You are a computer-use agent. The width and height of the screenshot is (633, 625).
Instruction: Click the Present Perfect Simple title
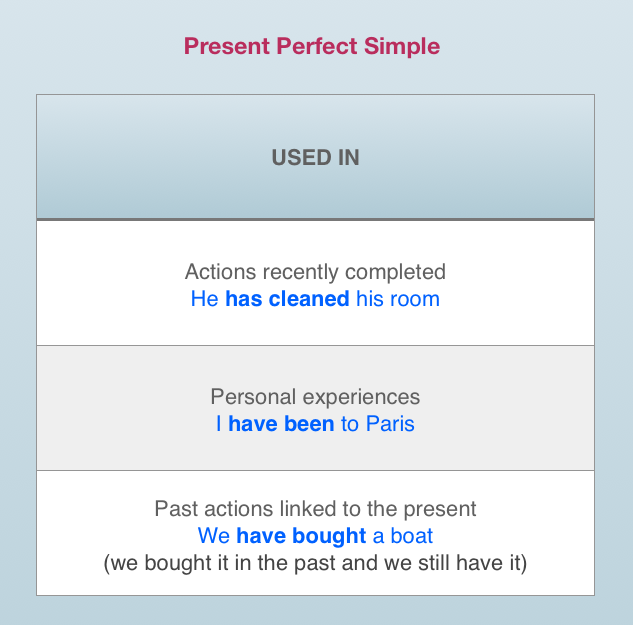[x=312, y=46]
